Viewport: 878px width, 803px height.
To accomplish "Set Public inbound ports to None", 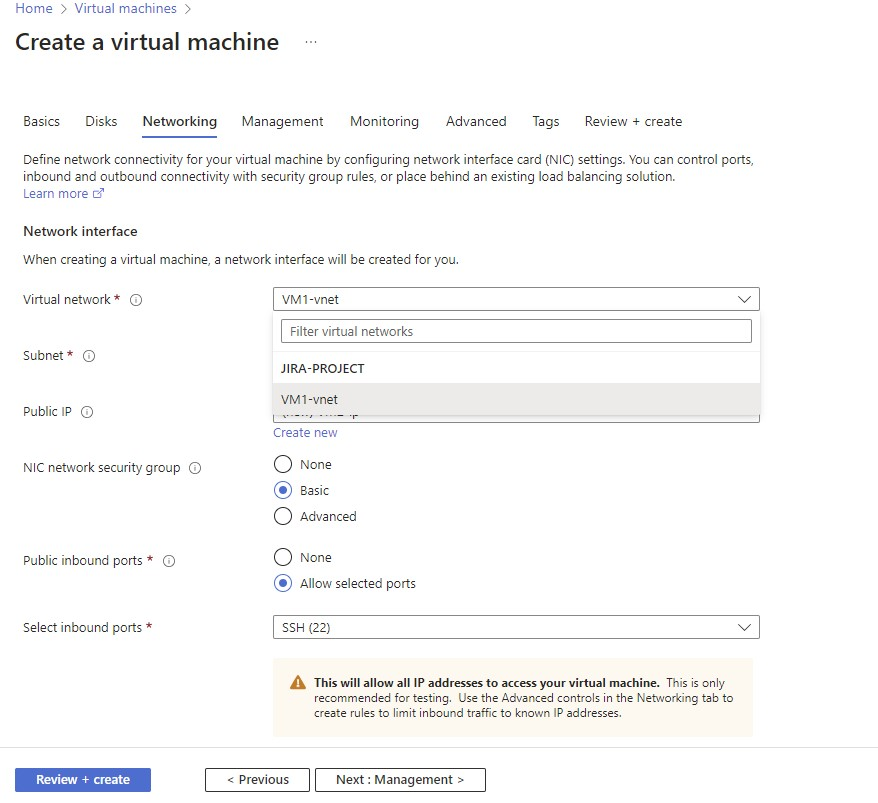I will (x=282, y=557).
